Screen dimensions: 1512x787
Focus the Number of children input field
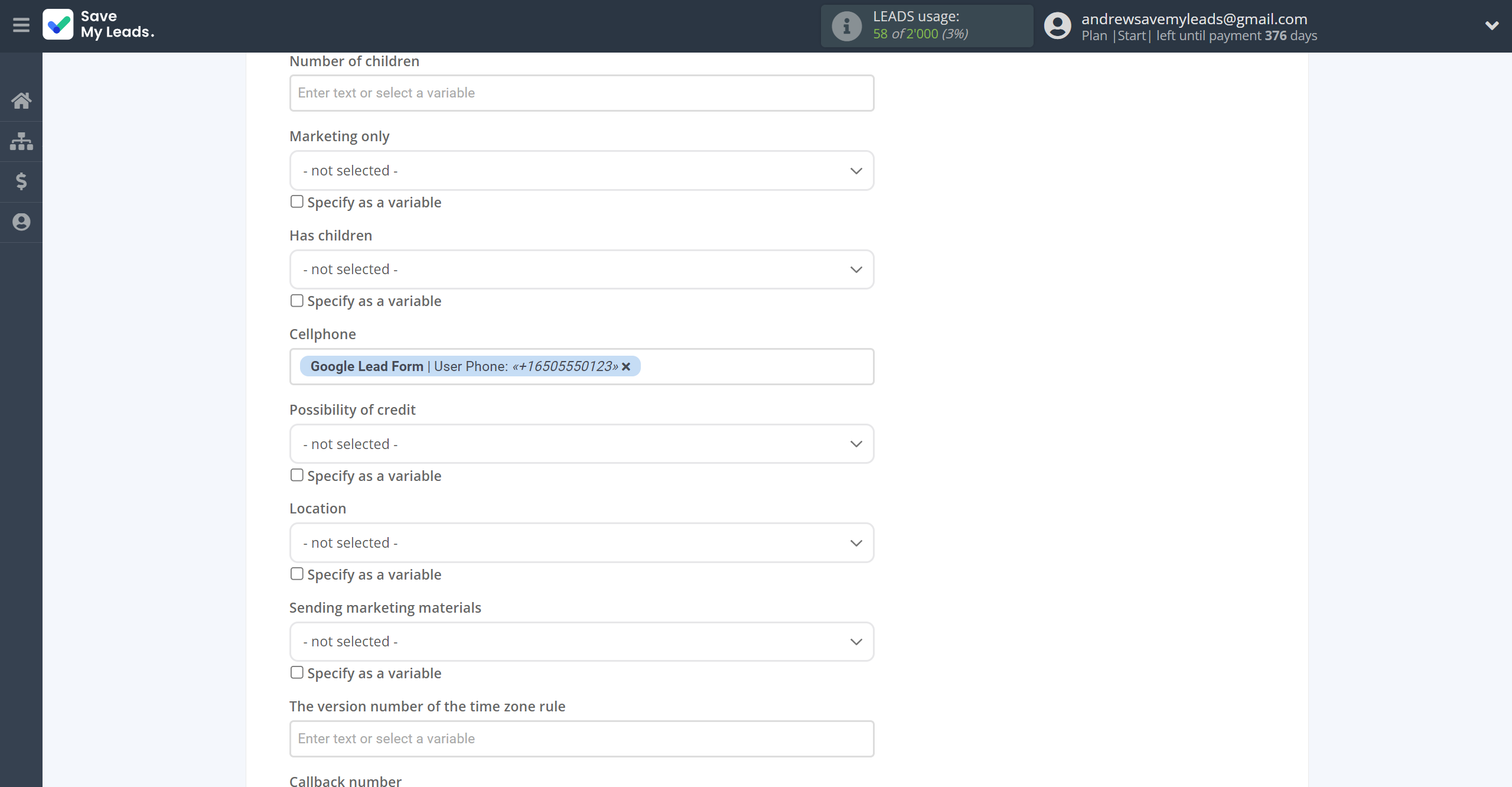(582, 93)
